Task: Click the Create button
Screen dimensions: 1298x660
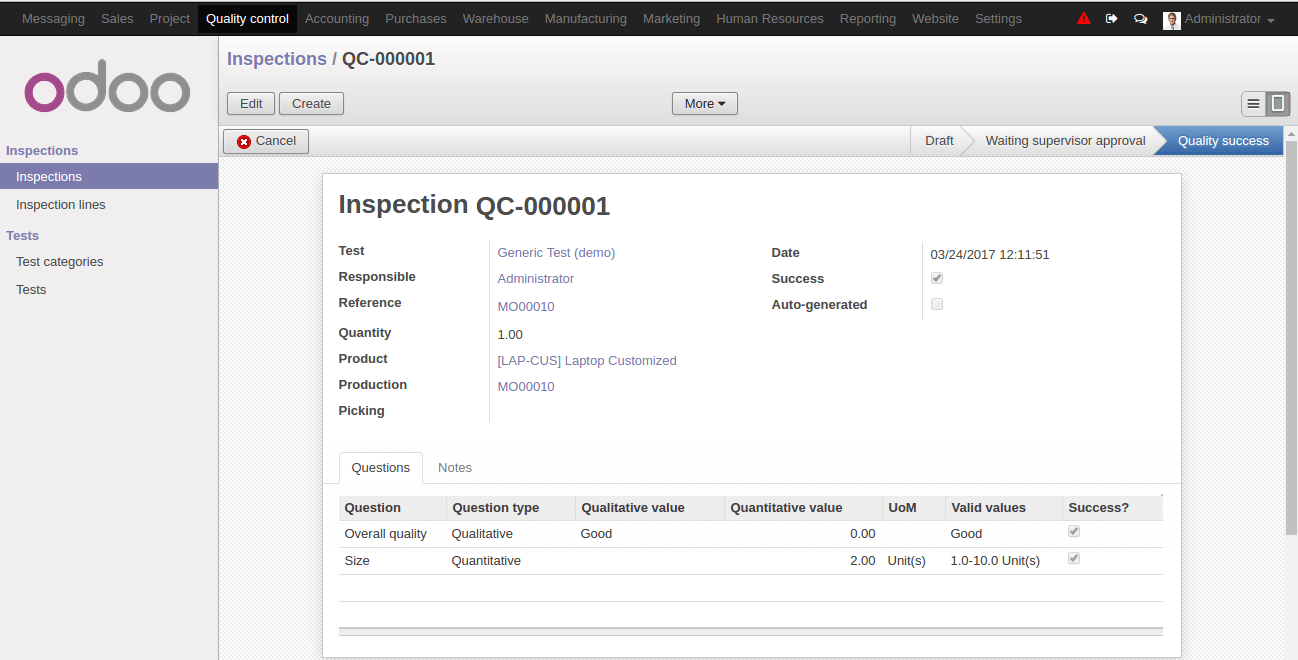Action: (311, 103)
